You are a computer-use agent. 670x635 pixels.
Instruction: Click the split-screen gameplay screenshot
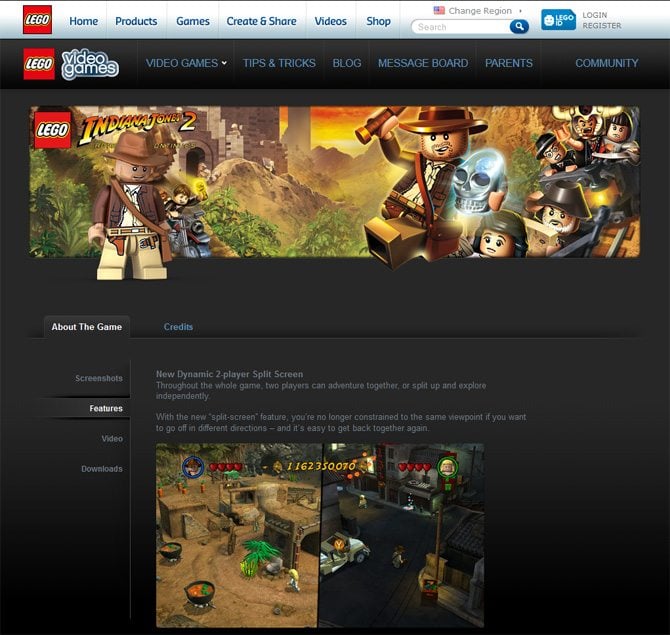[320, 535]
